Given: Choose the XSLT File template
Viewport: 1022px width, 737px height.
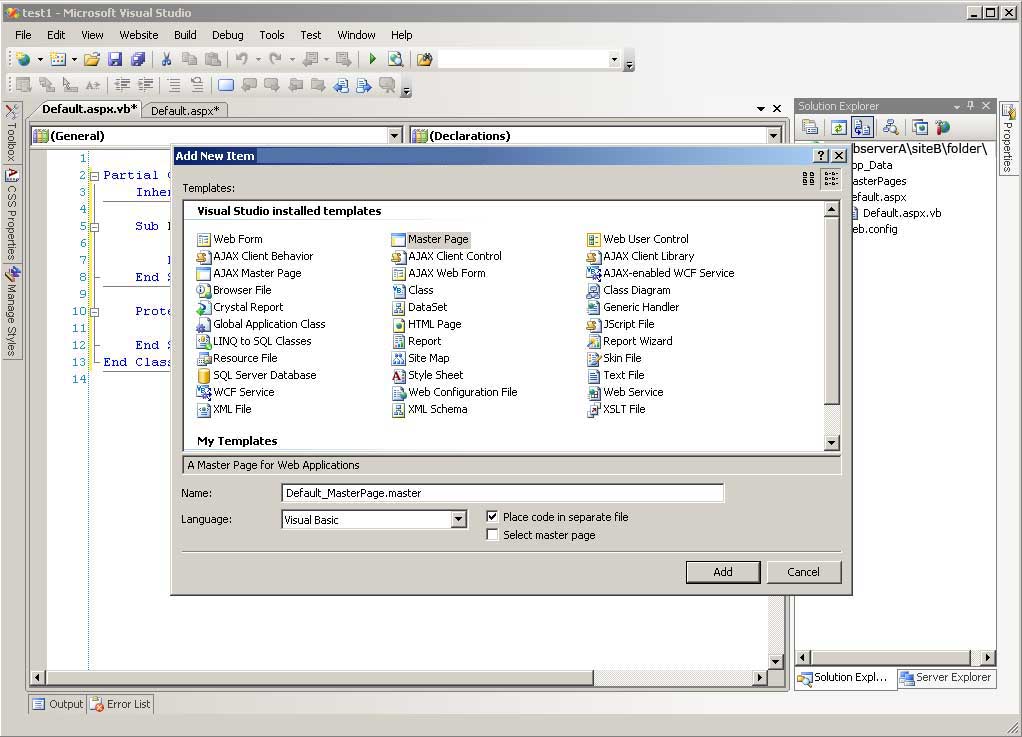Looking at the screenshot, I should 616,409.
